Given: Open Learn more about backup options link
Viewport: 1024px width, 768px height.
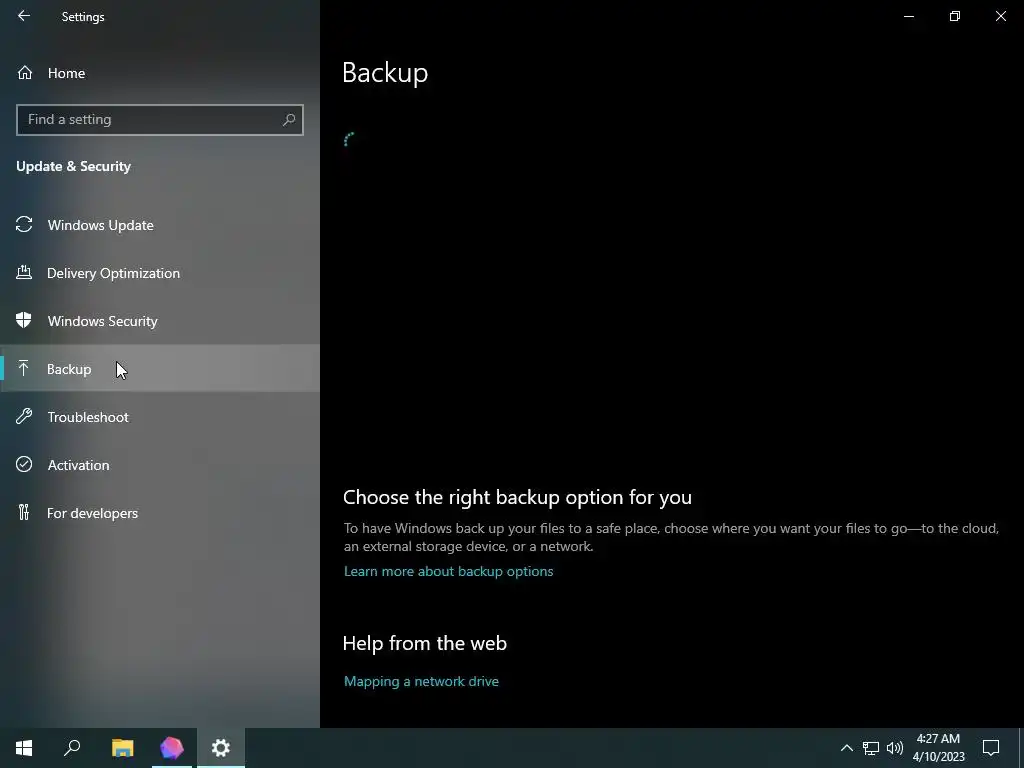Looking at the screenshot, I should [x=448, y=571].
